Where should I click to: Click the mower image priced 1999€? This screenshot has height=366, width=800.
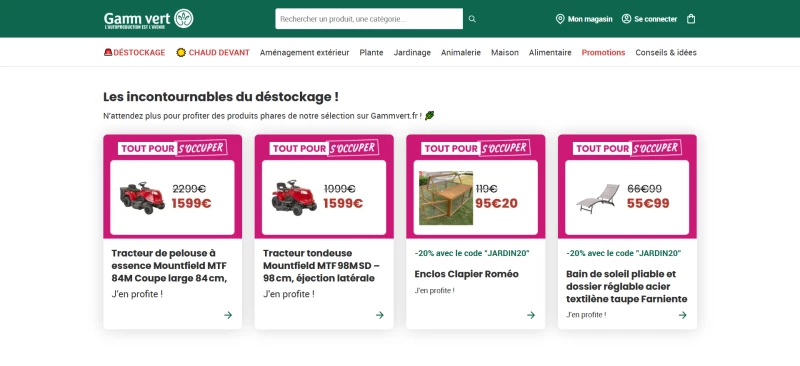tap(294, 198)
